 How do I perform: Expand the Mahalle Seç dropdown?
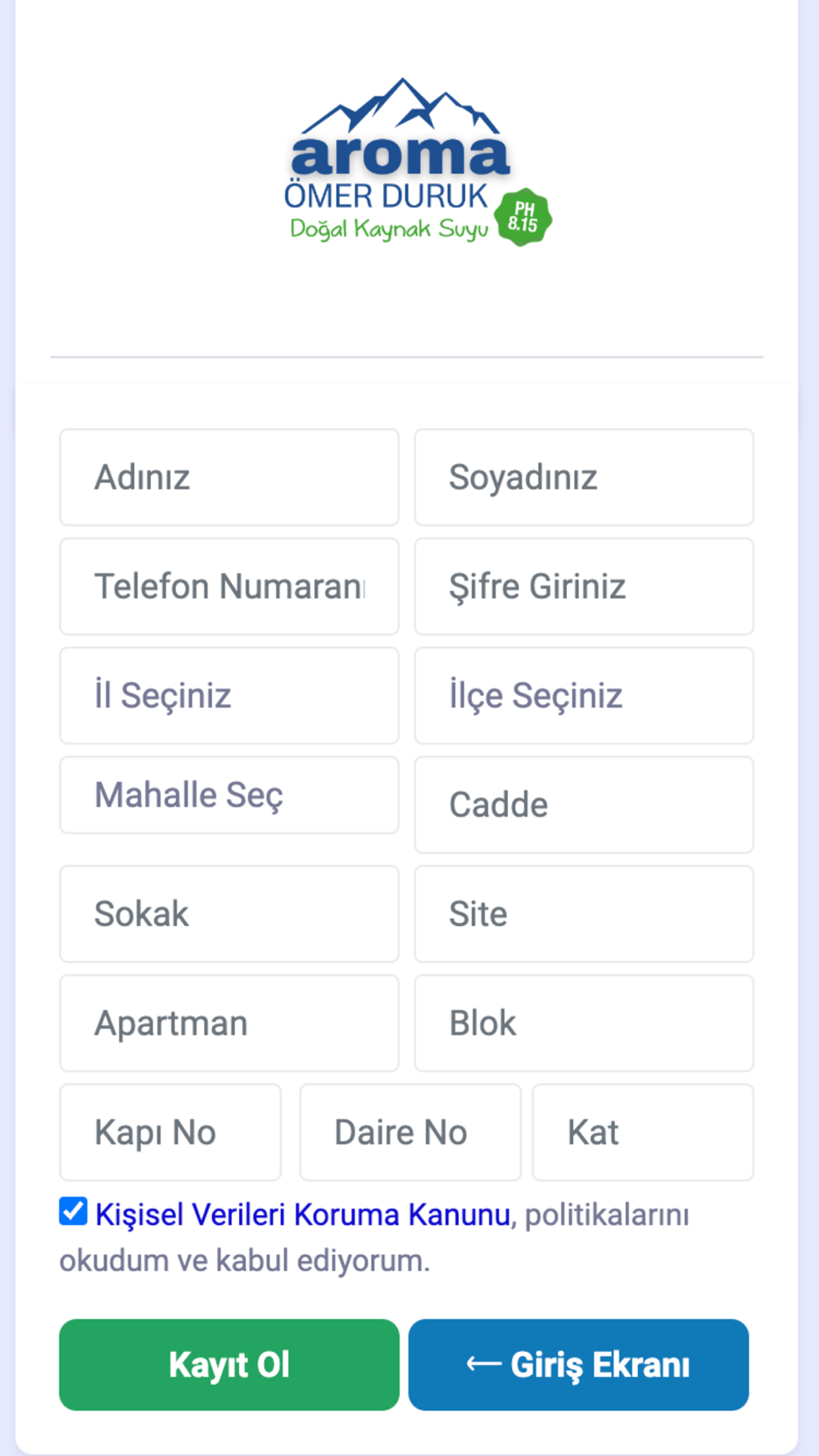[229, 795]
